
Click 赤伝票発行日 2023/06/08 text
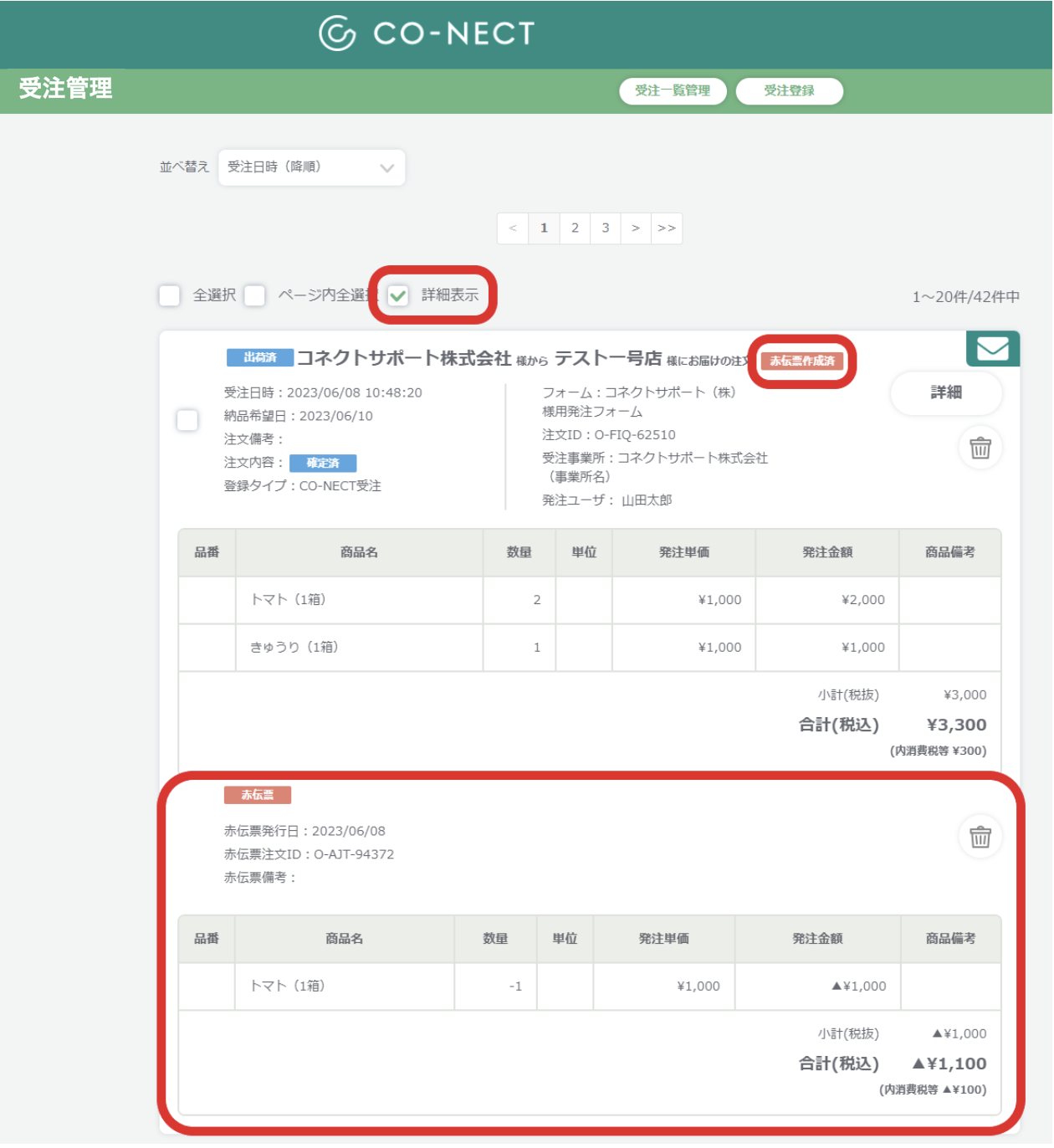pos(304,831)
